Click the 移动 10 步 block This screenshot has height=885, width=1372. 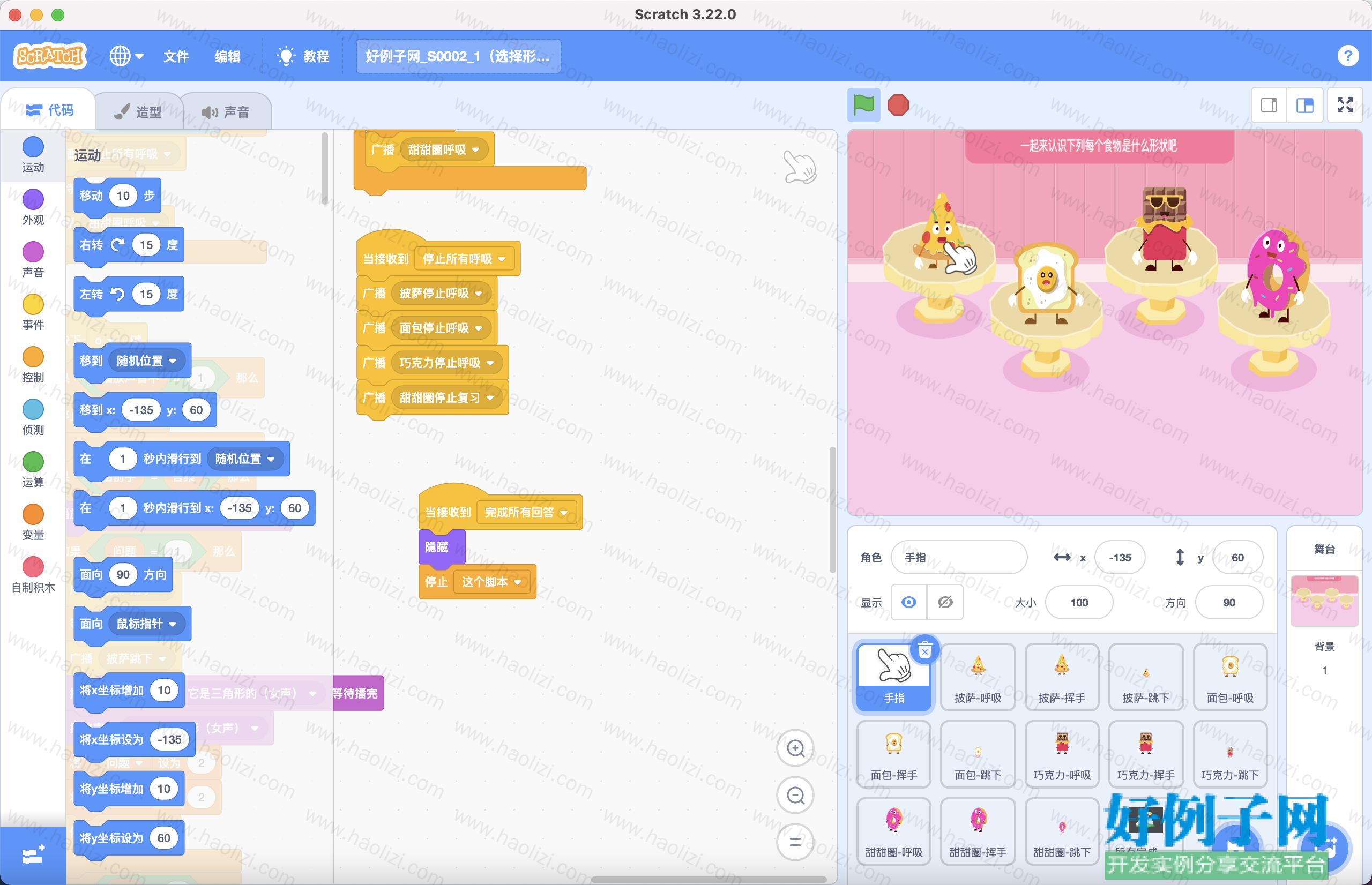[117, 196]
